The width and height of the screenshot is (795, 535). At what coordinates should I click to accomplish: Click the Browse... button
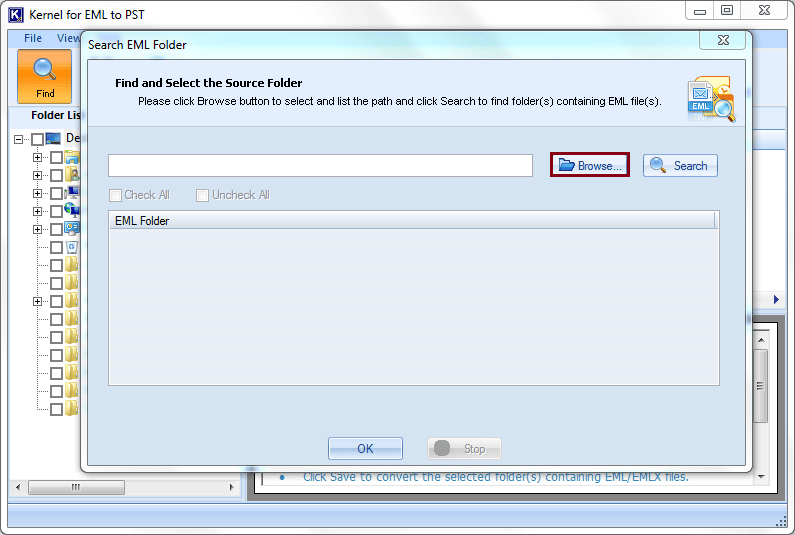[x=590, y=165]
